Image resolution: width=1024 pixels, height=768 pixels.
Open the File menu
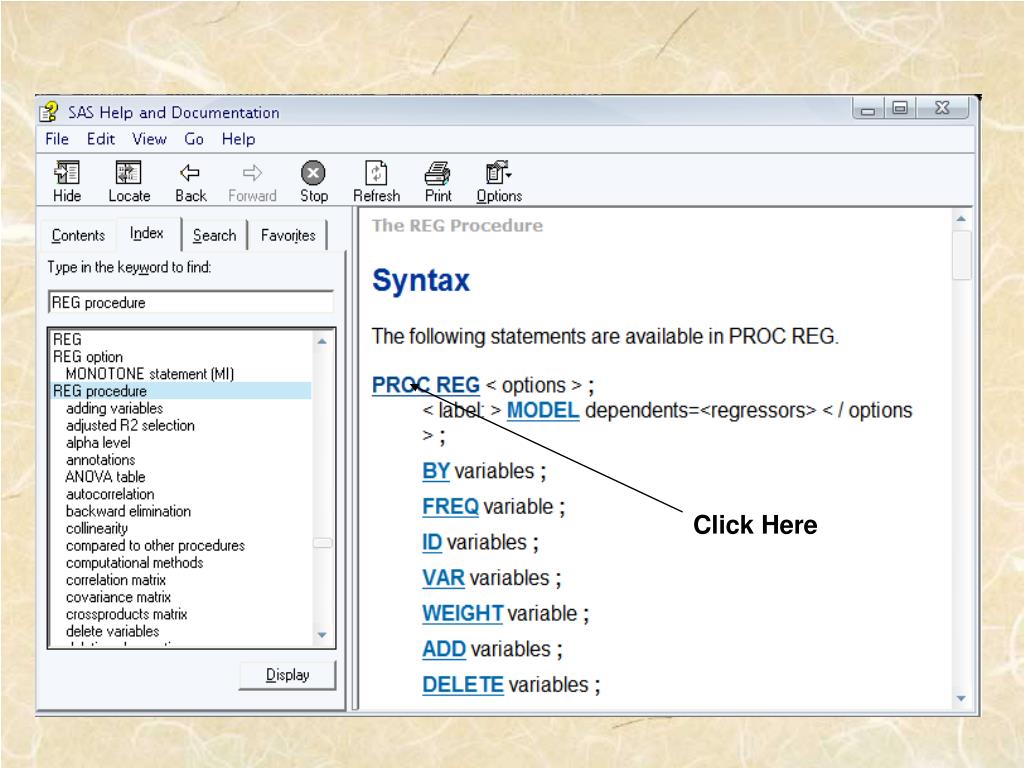click(57, 139)
